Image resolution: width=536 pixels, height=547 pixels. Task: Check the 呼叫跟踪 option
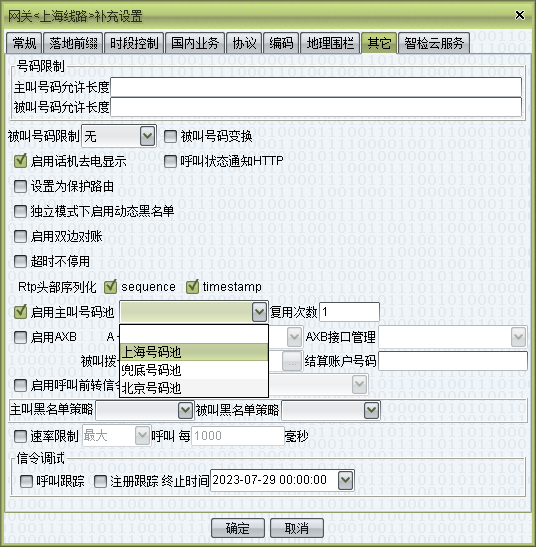(27, 481)
